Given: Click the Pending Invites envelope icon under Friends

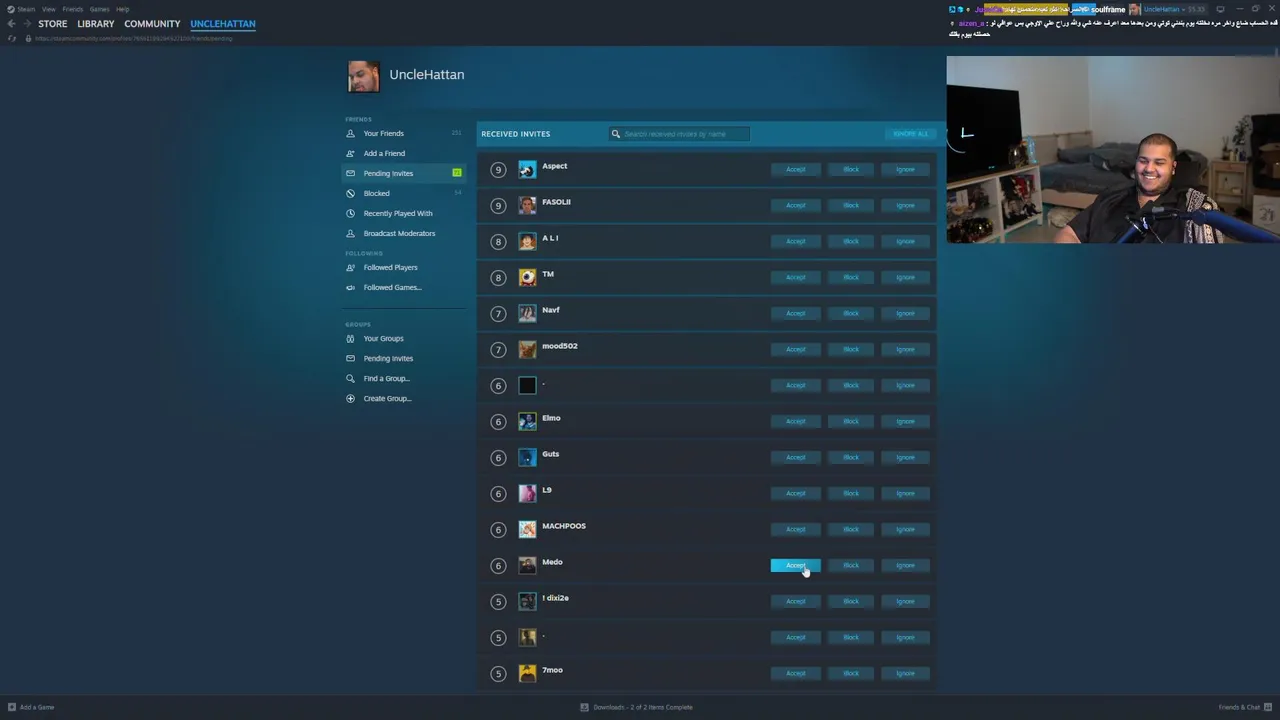Looking at the screenshot, I should 350,173.
